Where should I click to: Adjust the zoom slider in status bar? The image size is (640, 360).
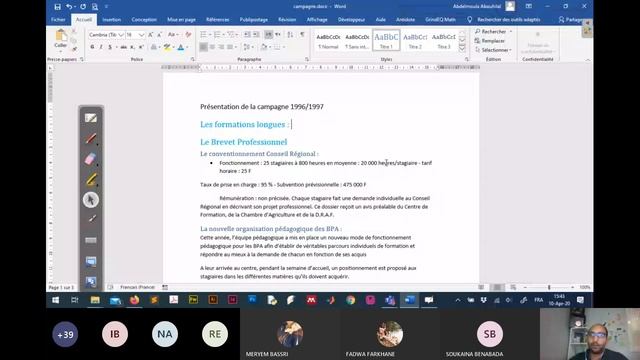(549, 287)
